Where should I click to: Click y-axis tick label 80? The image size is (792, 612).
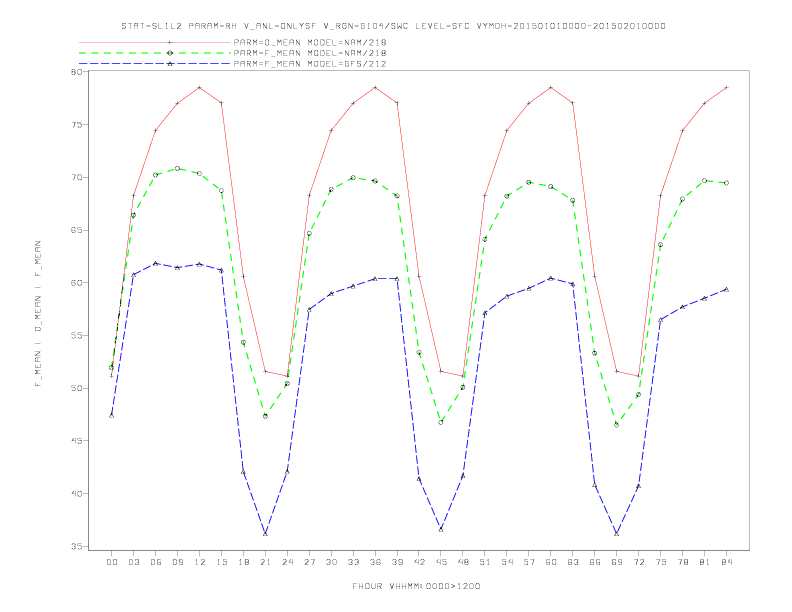[76, 72]
